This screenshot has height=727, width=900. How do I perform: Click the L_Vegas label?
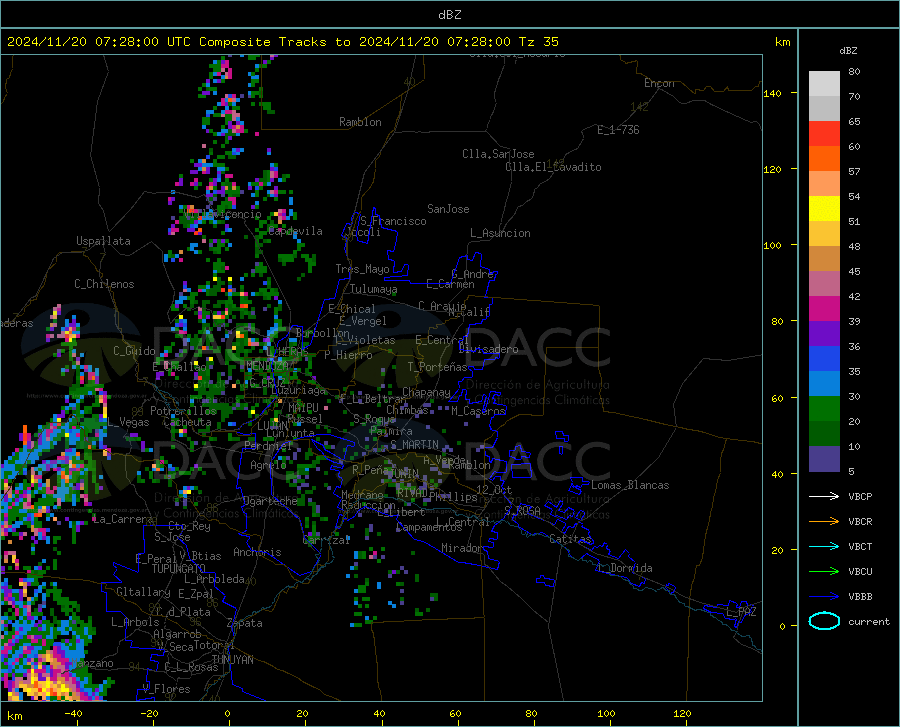[x=129, y=422]
